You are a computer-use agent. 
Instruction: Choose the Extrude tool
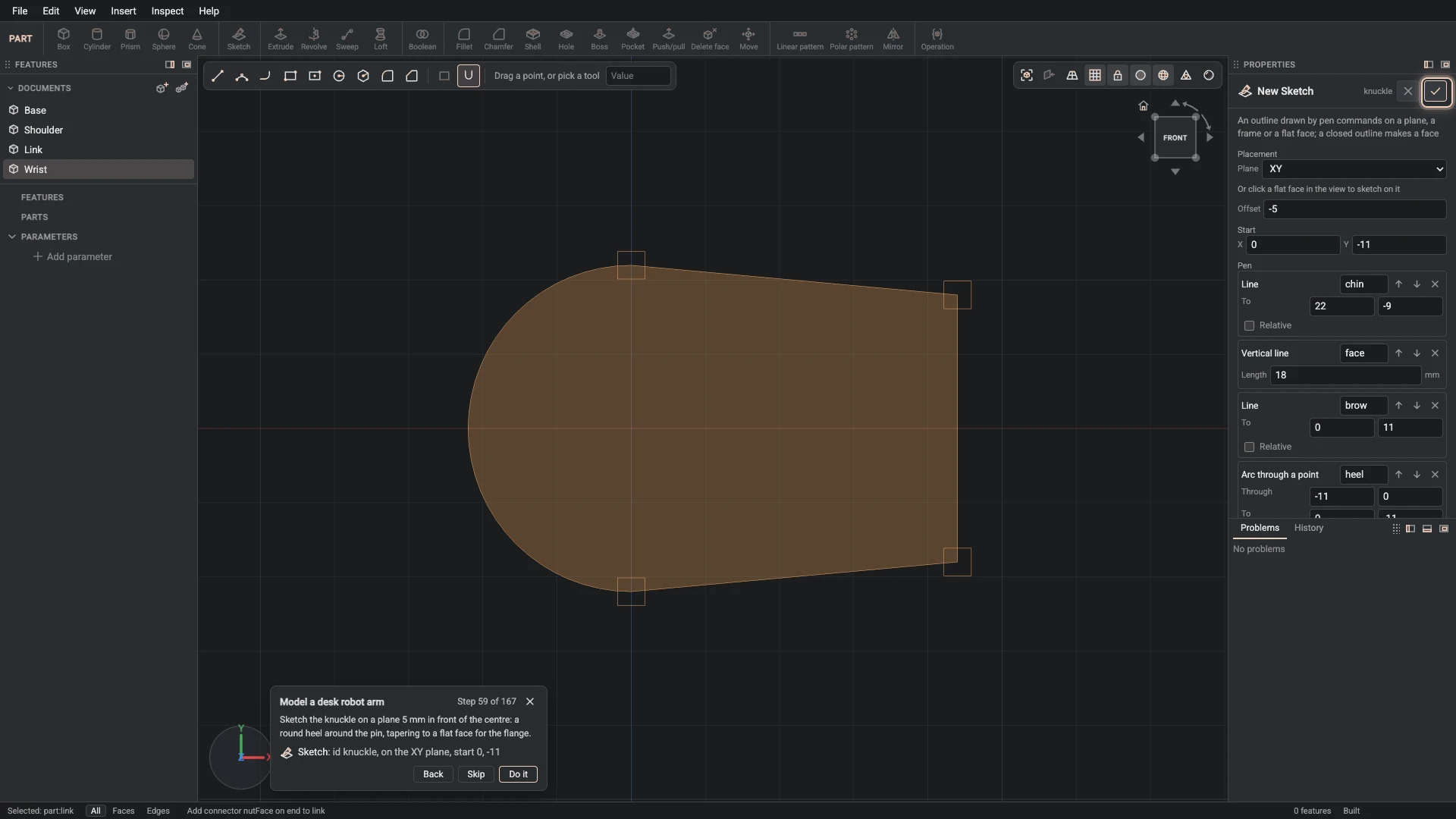[x=281, y=39]
